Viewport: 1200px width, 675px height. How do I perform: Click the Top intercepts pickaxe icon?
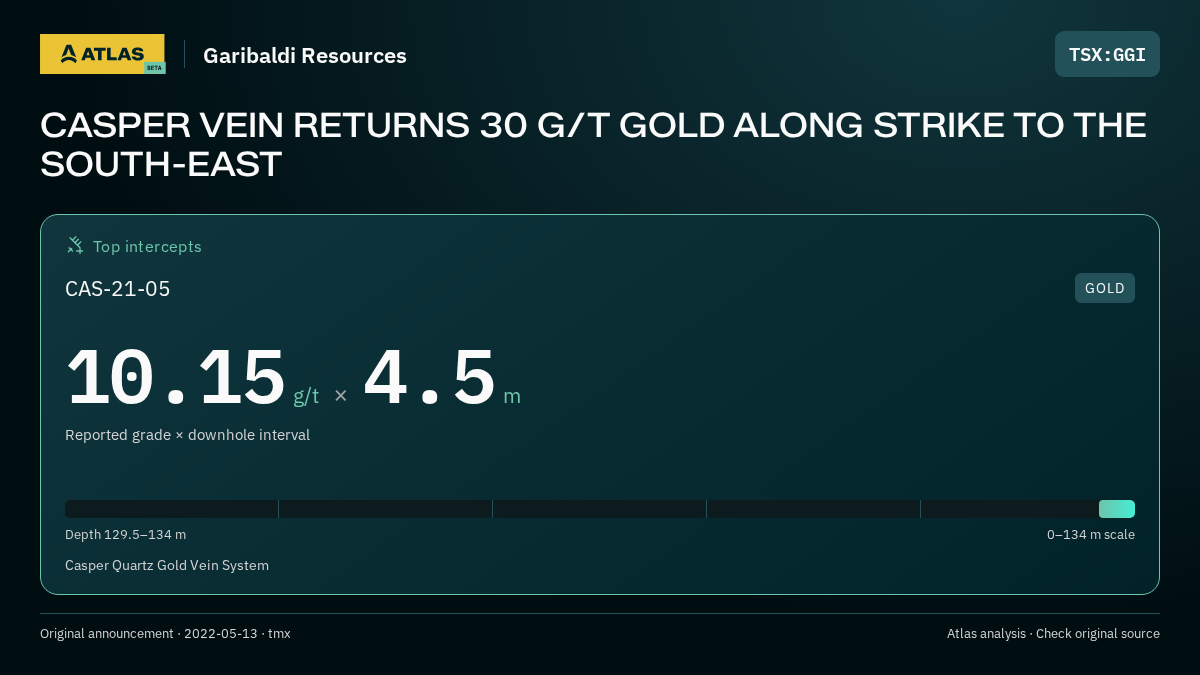[x=75, y=245]
